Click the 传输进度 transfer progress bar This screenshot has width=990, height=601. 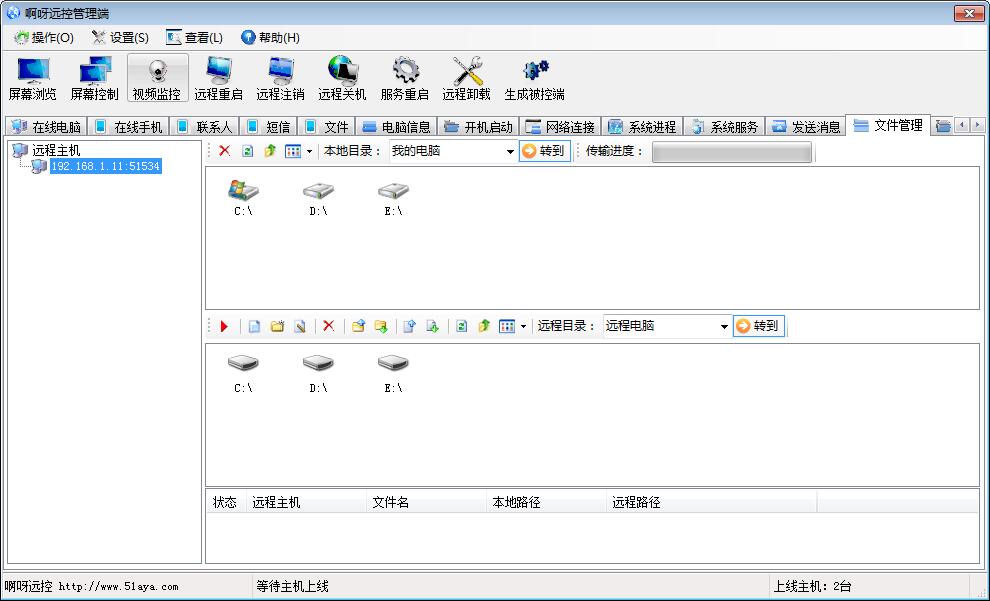732,152
